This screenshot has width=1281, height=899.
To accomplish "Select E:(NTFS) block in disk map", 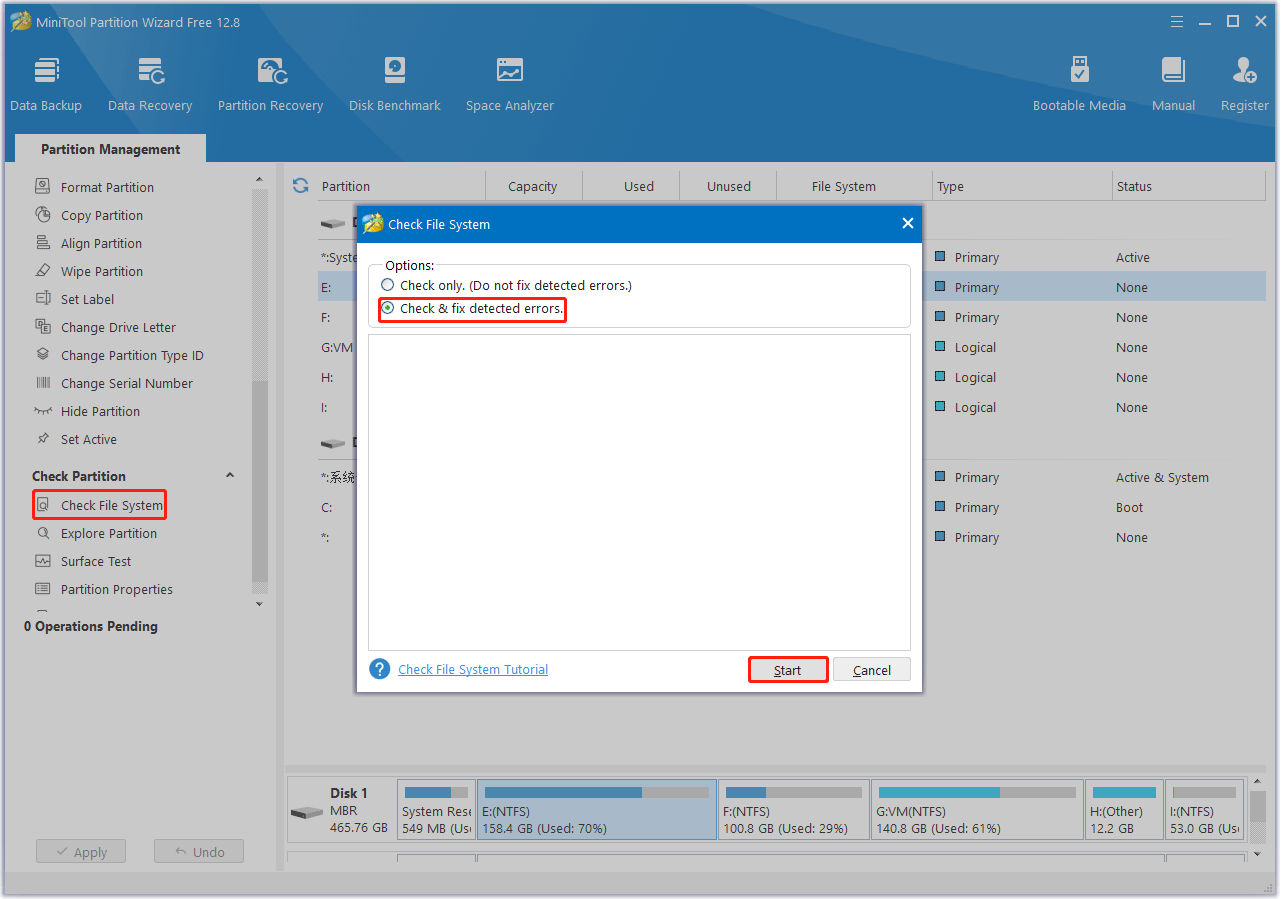I will point(597,809).
